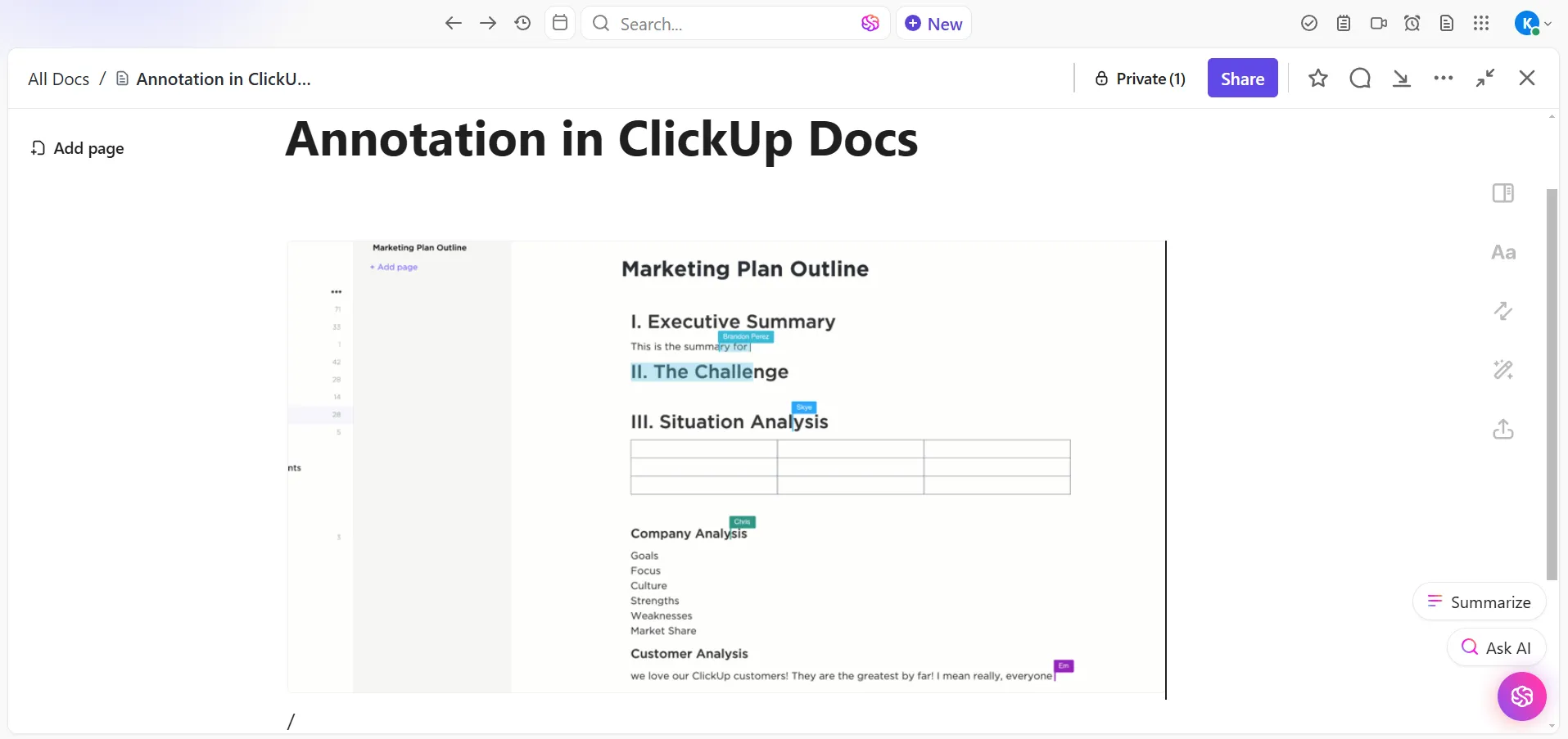Open reminders alarm clock icon
The width and height of the screenshot is (1568, 739).
click(1412, 24)
